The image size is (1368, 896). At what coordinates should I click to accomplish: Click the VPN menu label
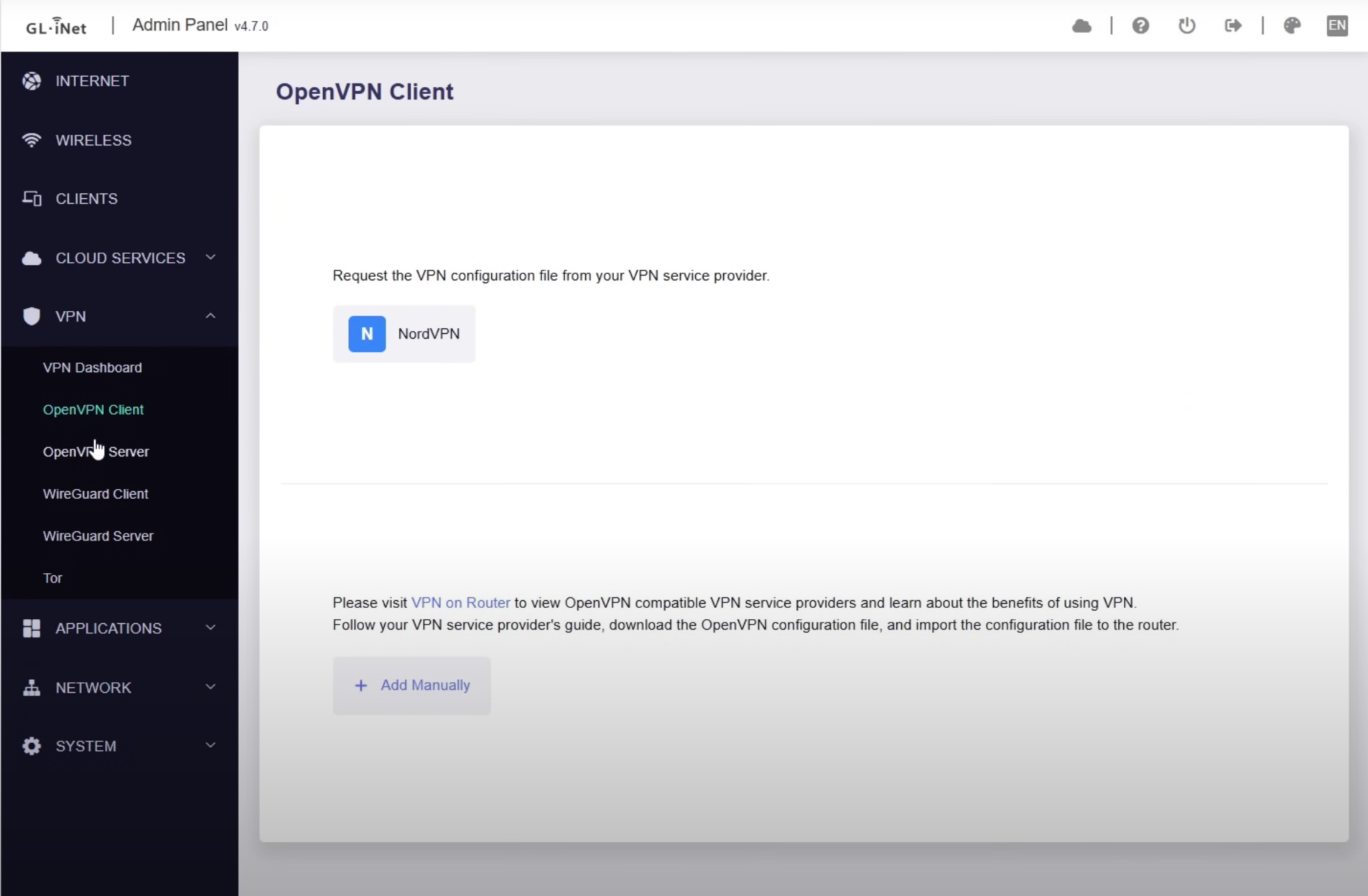[x=70, y=317]
